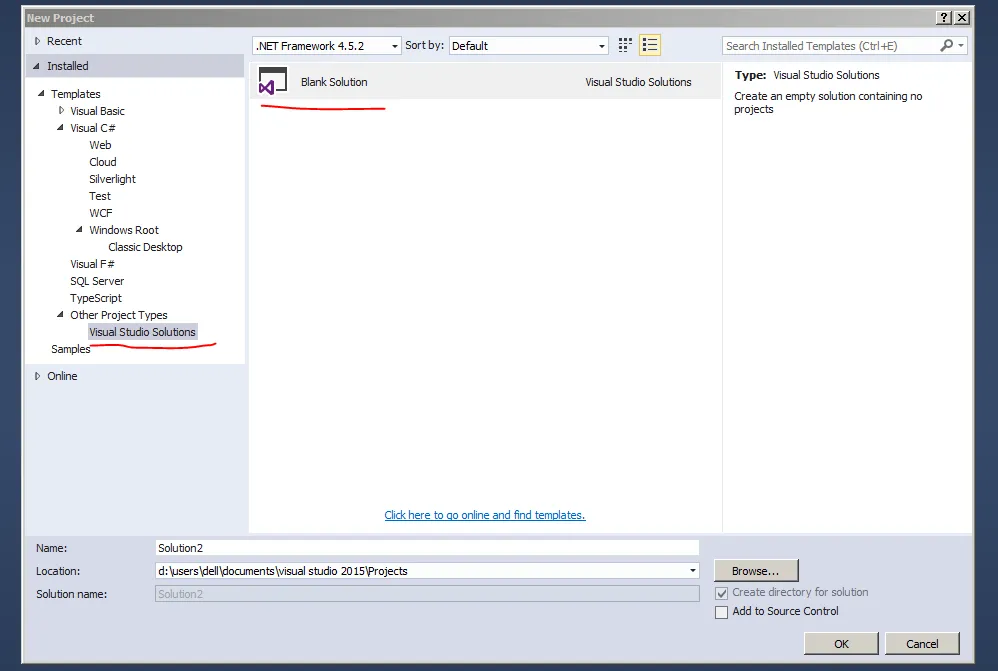Screen dimensions: 998x671
Task: Select the Cloud template category
Action: (102, 162)
